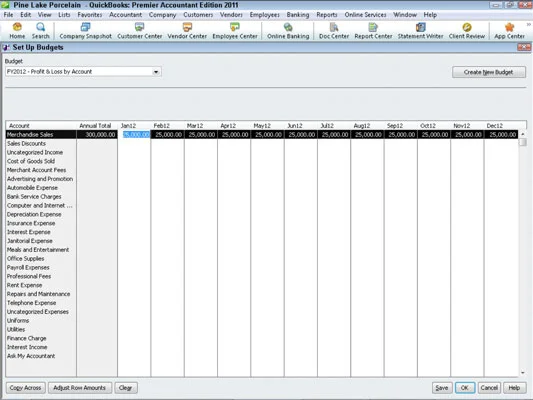Open the App Center
This screenshot has height=400, width=533.
[x=509, y=31]
